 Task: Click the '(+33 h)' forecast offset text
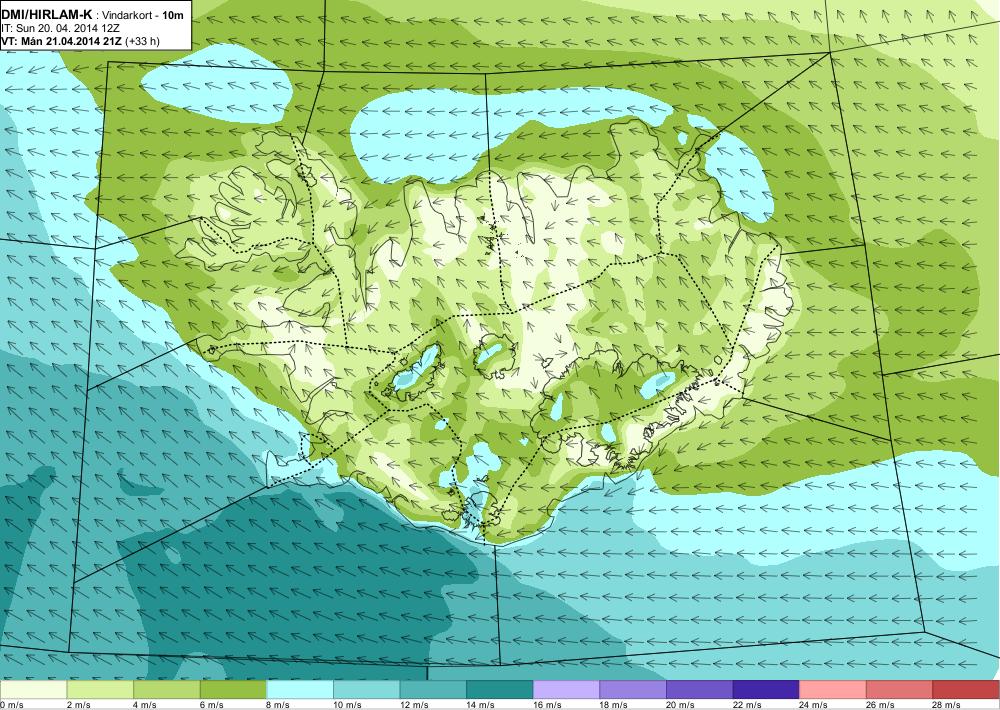click(x=143, y=41)
